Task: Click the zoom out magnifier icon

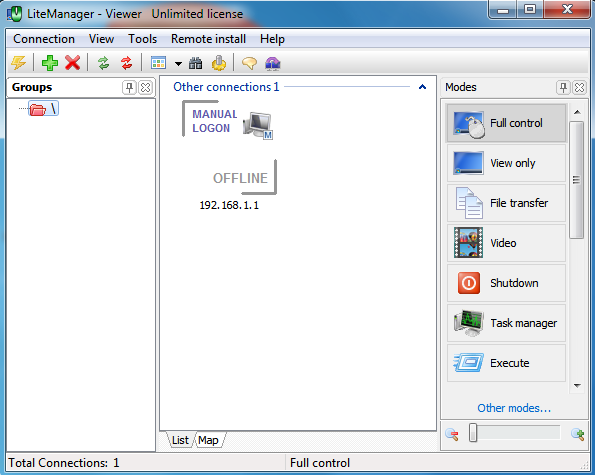Action: coord(452,434)
